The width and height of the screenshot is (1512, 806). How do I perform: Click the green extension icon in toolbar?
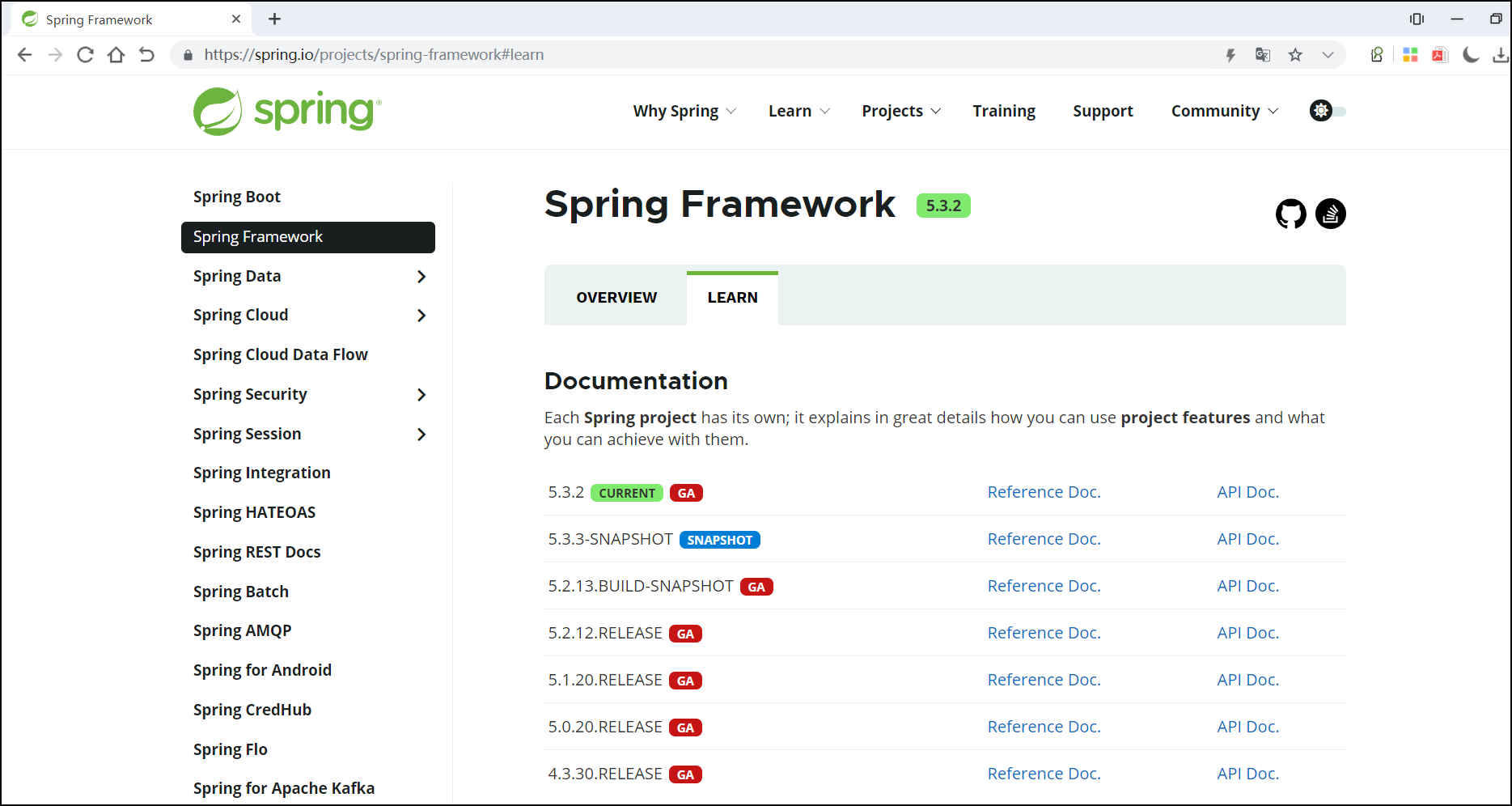pos(1377,55)
